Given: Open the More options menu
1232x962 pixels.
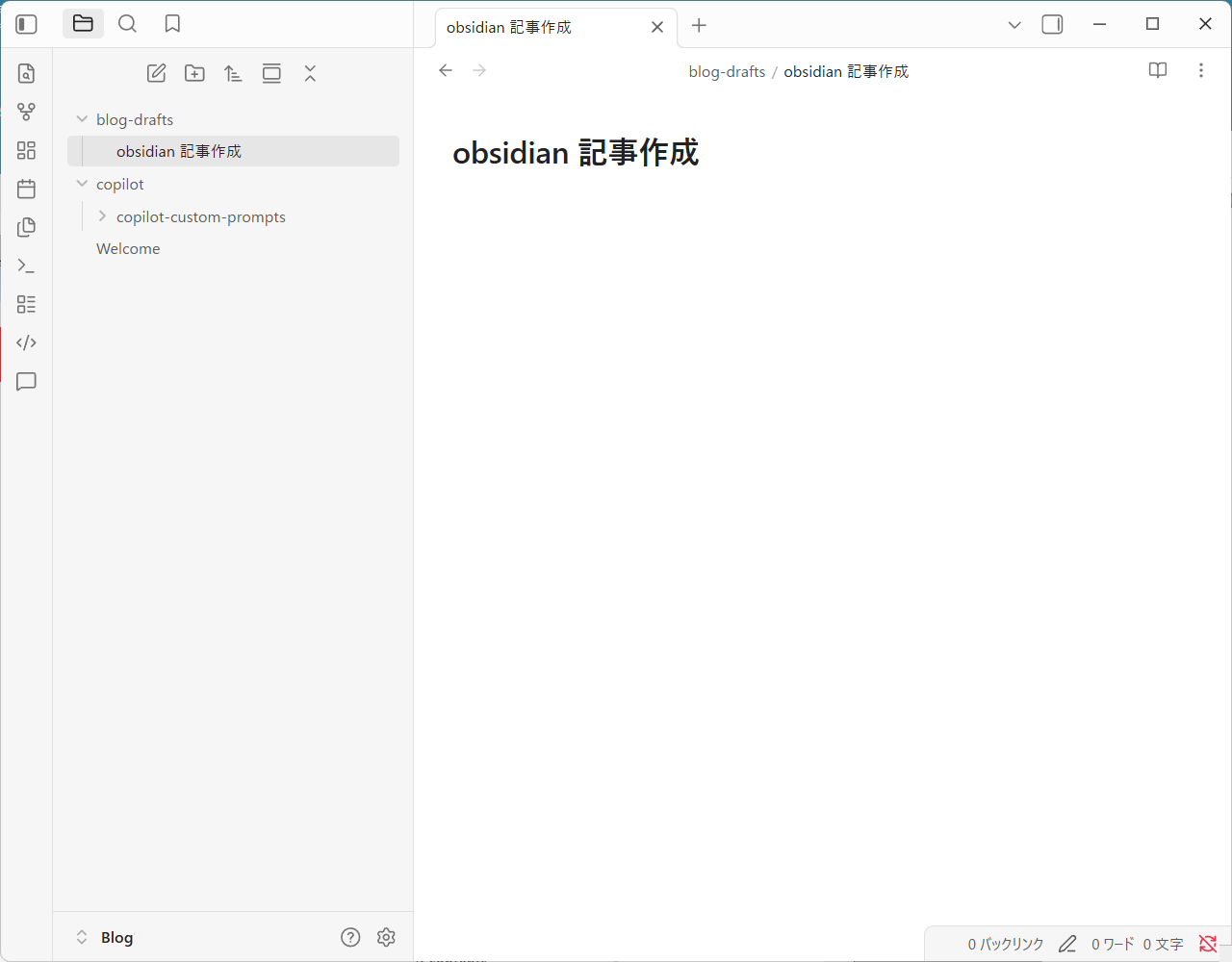Looking at the screenshot, I should (x=1200, y=70).
